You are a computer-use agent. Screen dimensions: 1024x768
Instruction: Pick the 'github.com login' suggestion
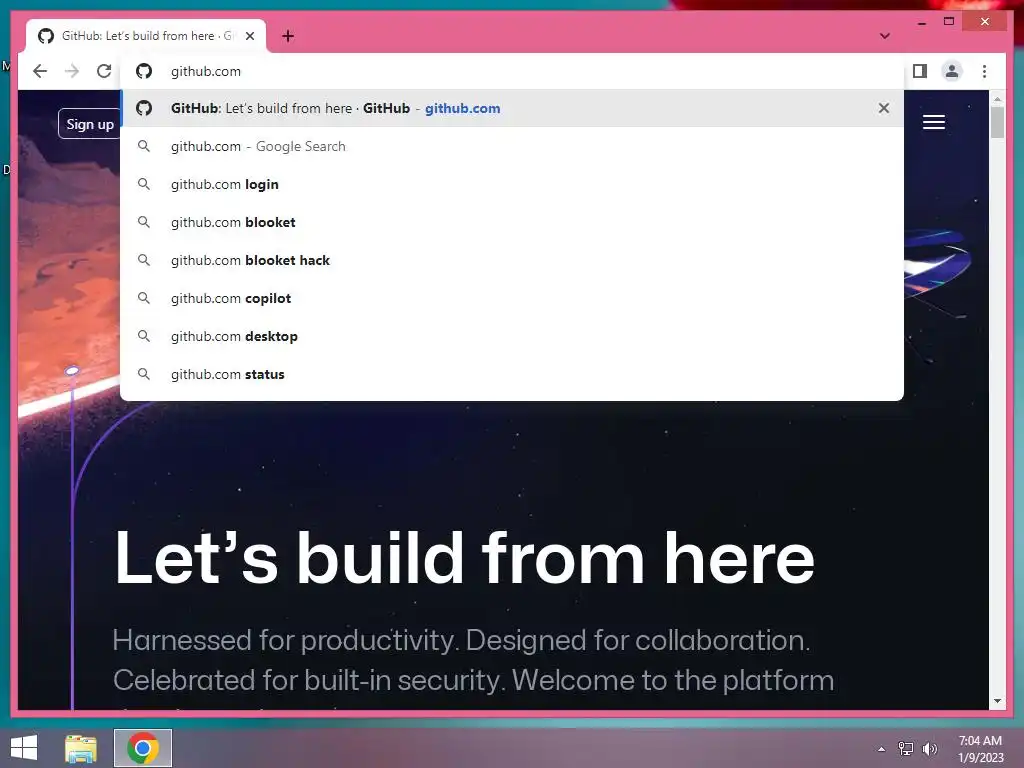[511, 184]
